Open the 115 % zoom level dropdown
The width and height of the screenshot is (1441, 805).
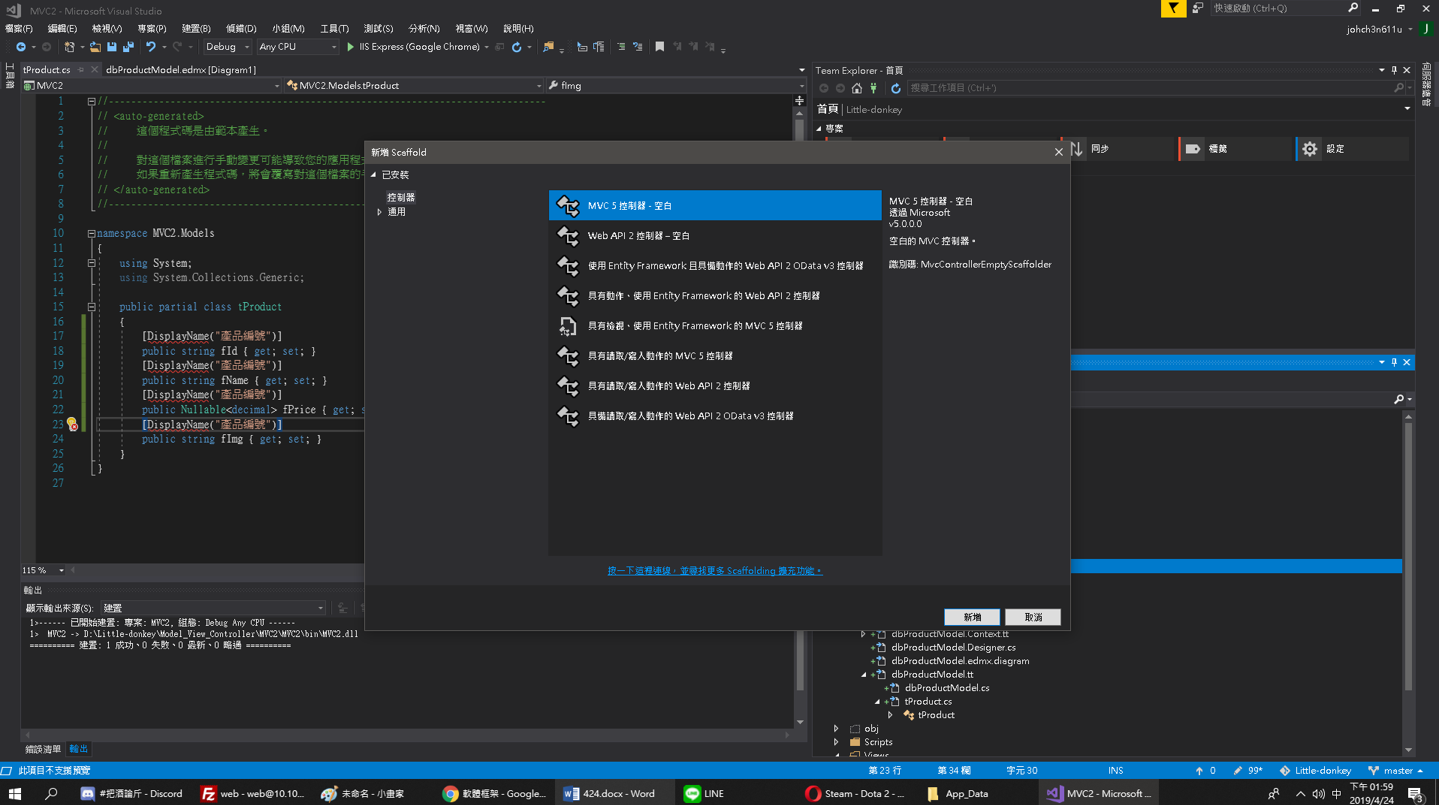(x=43, y=571)
